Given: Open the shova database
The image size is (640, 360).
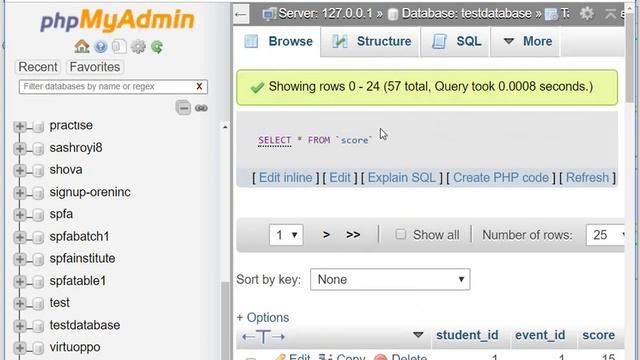Looking at the screenshot, I should click(x=66, y=170).
